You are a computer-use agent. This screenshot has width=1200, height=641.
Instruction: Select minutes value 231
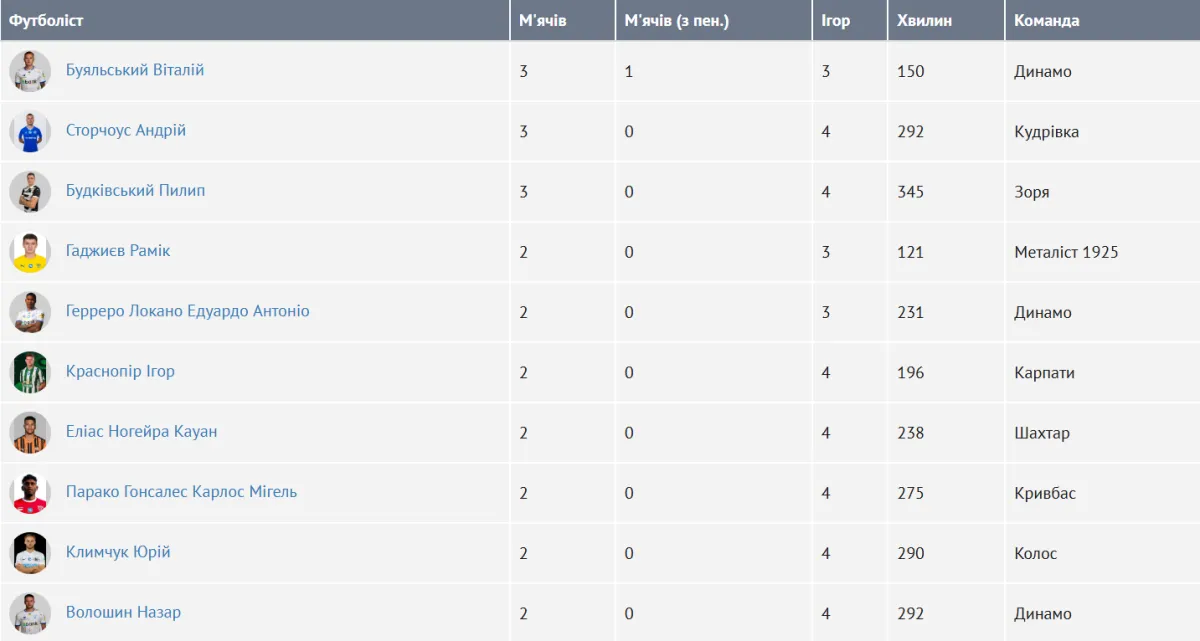pyautogui.click(x=911, y=313)
